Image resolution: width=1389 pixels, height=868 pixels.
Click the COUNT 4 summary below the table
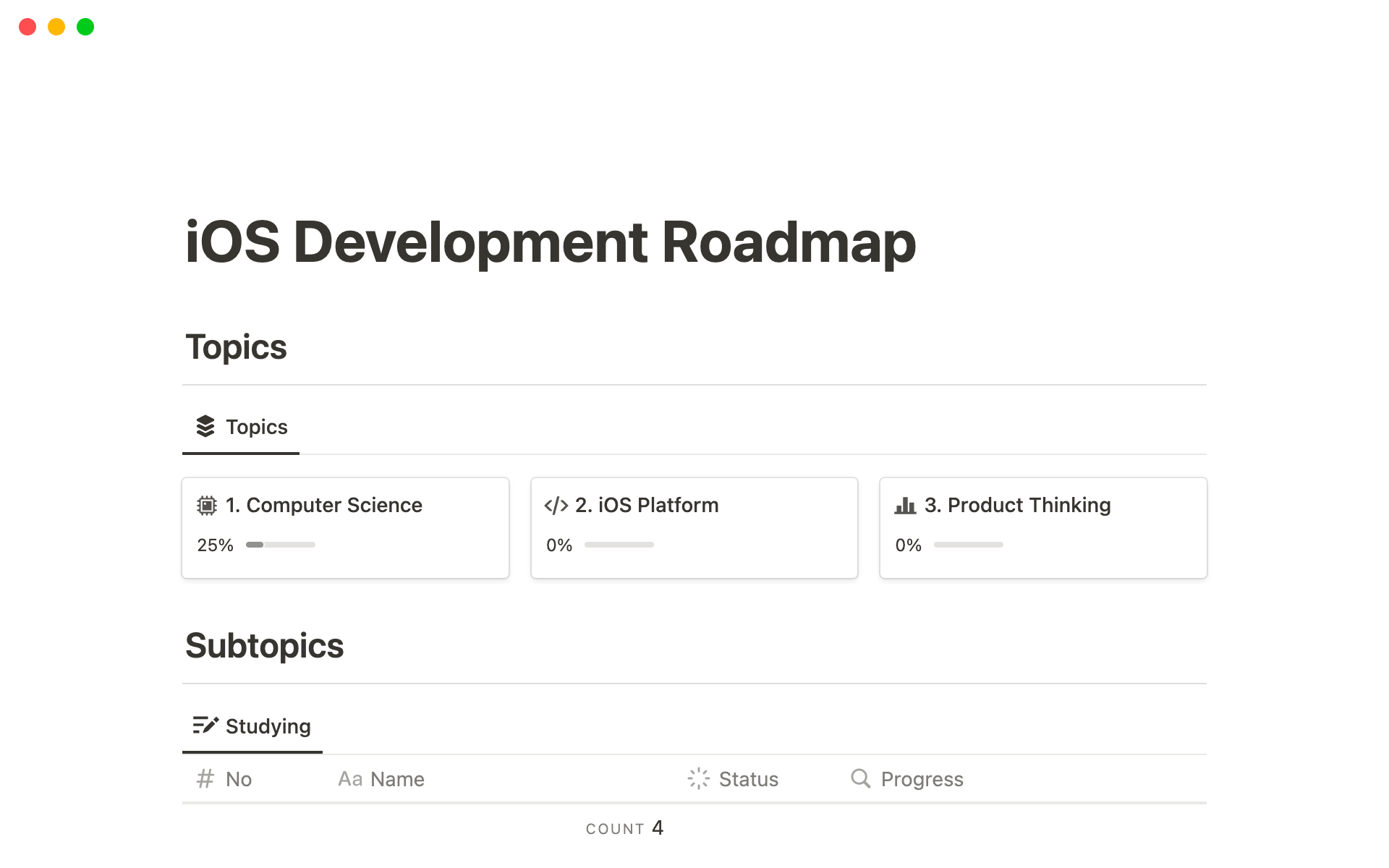point(625,828)
